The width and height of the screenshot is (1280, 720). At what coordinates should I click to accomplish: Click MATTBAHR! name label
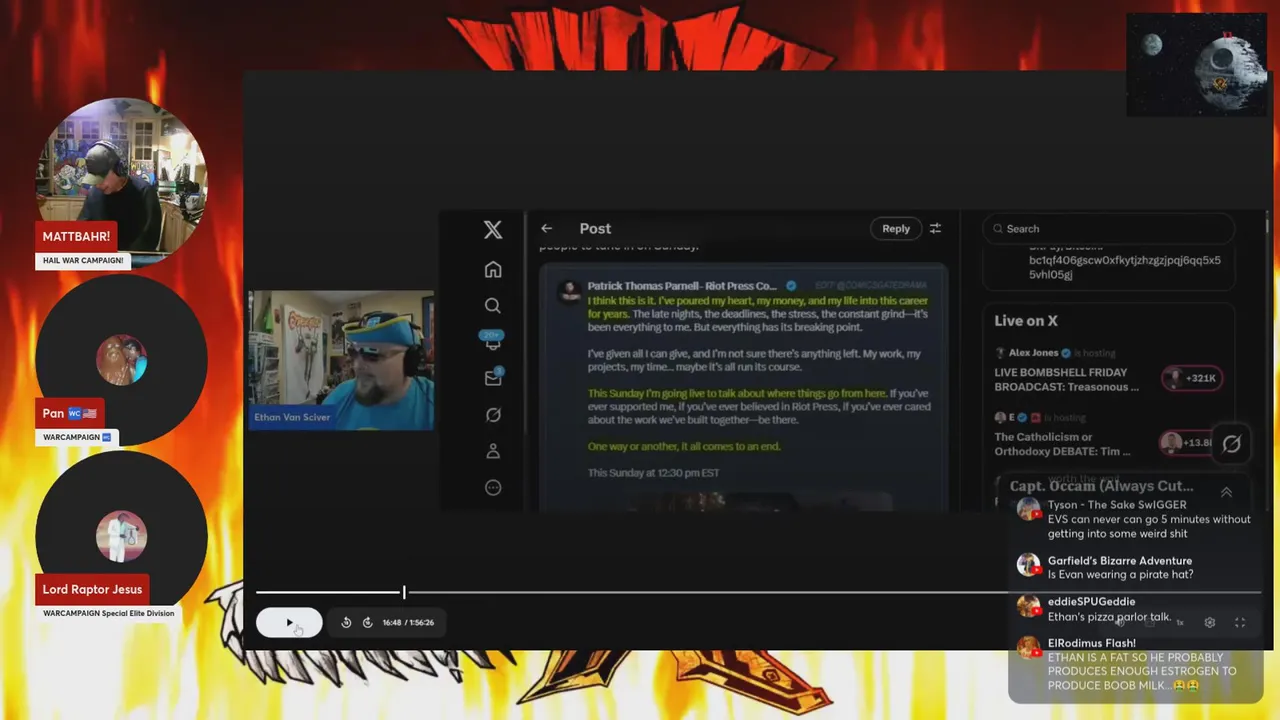[77, 237]
